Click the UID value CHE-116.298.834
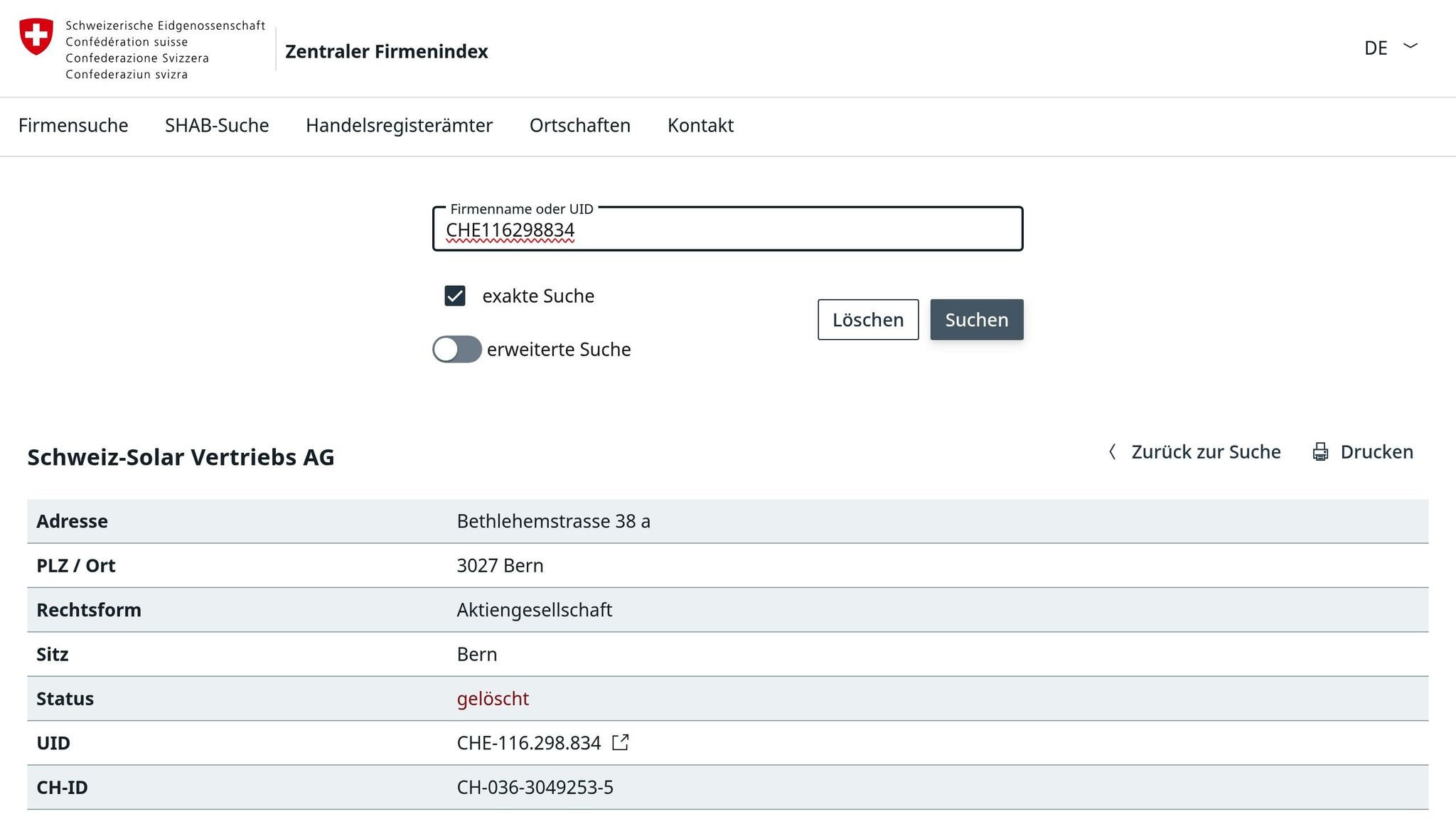1456x819 pixels. [529, 743]
